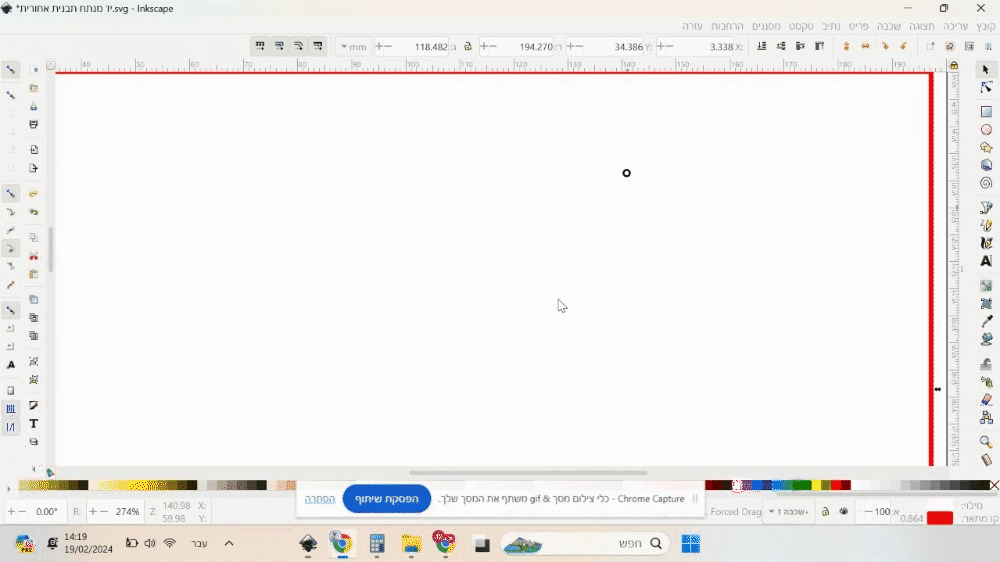
Task: Select the Star polygon tool
Action: pyautogui.click(x=986, y=147)
